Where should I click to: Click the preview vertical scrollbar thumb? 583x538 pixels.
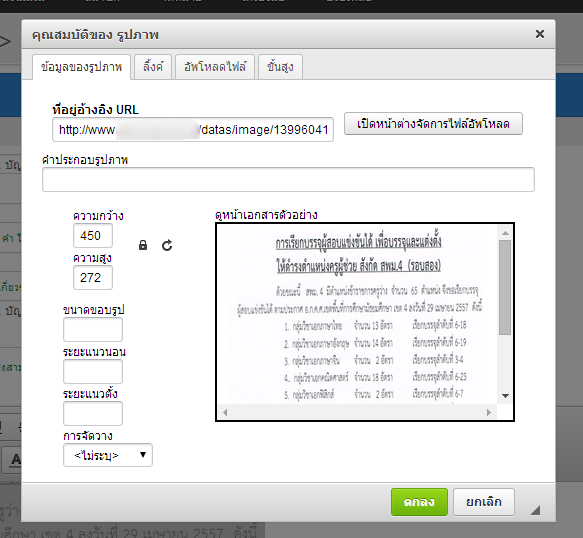pyautogui.click(x=505, y=287)
